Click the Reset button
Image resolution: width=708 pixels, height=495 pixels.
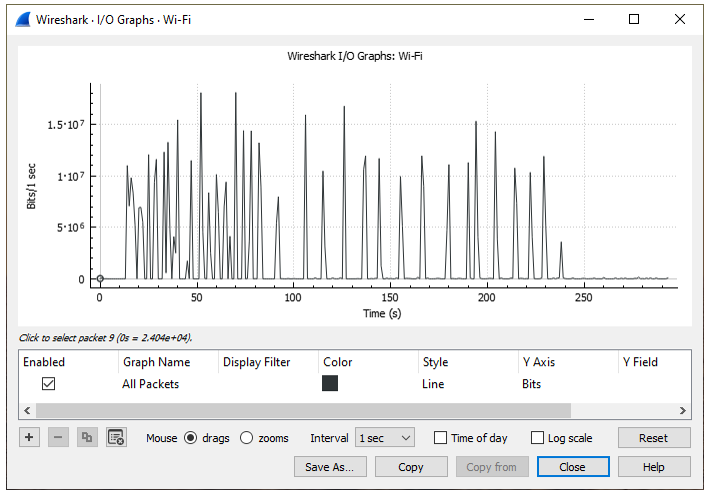pos(654,438)
